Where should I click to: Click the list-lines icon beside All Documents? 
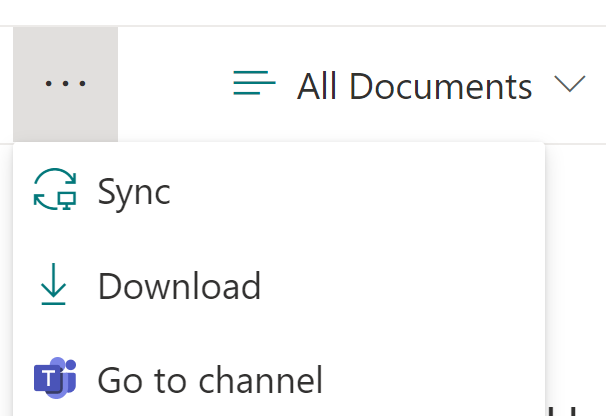(254, 84)
